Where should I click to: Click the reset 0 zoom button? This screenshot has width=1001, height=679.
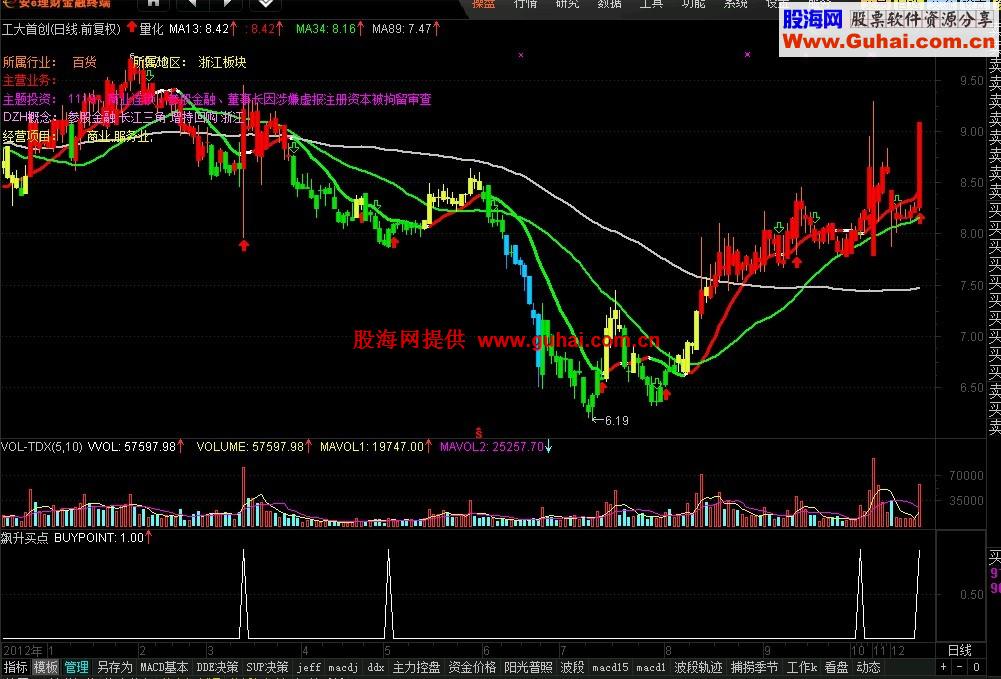tap(977, 667)
